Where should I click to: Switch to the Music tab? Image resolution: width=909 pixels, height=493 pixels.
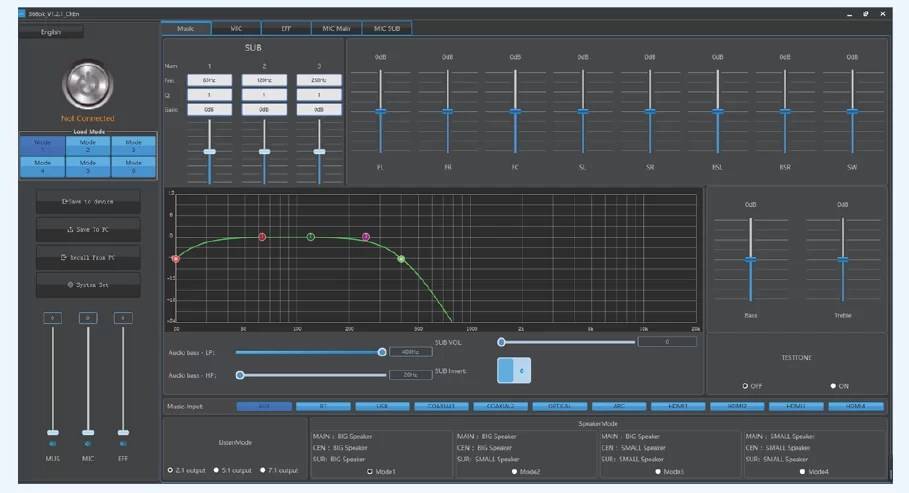tap(186, 28)
